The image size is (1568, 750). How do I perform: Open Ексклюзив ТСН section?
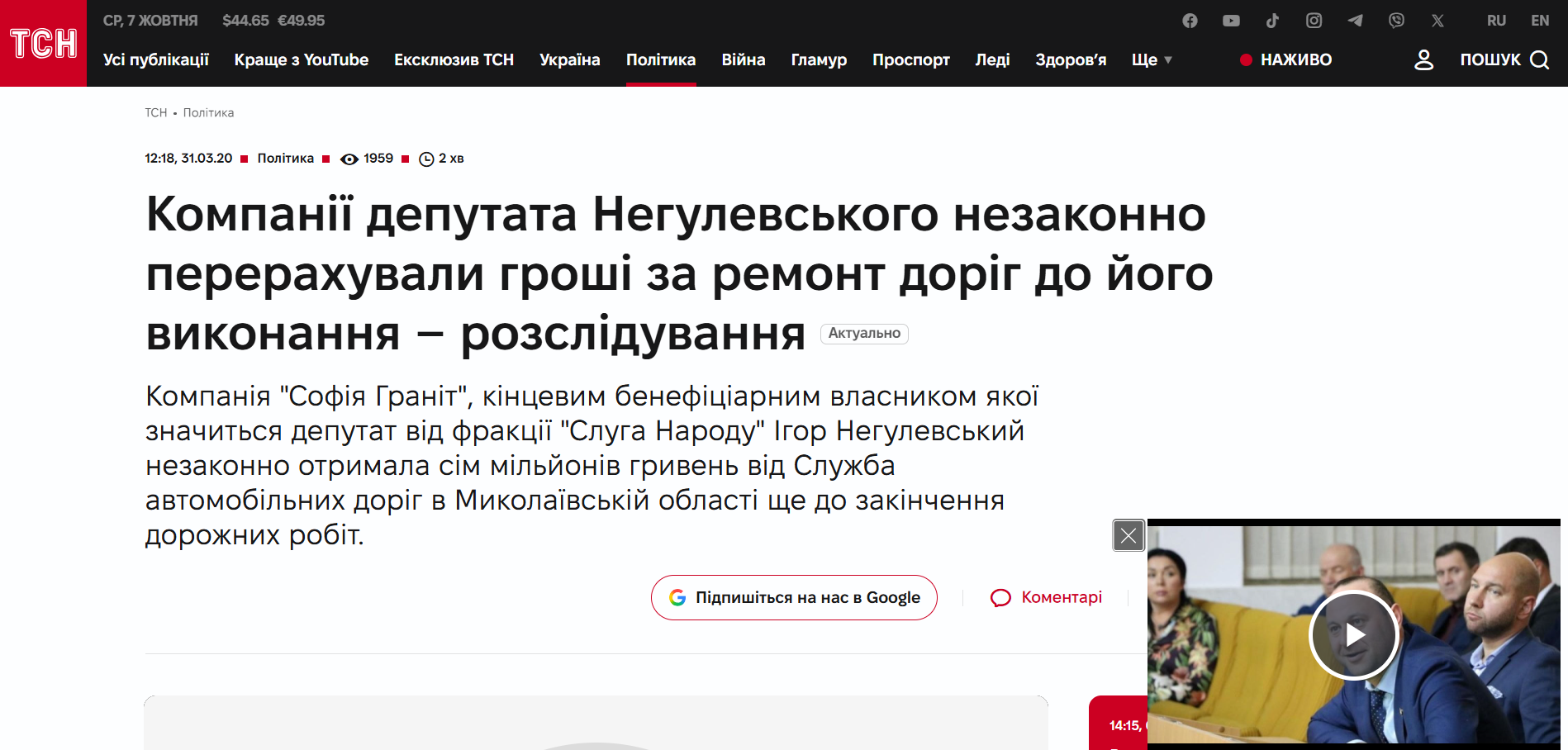click(454, 59)
